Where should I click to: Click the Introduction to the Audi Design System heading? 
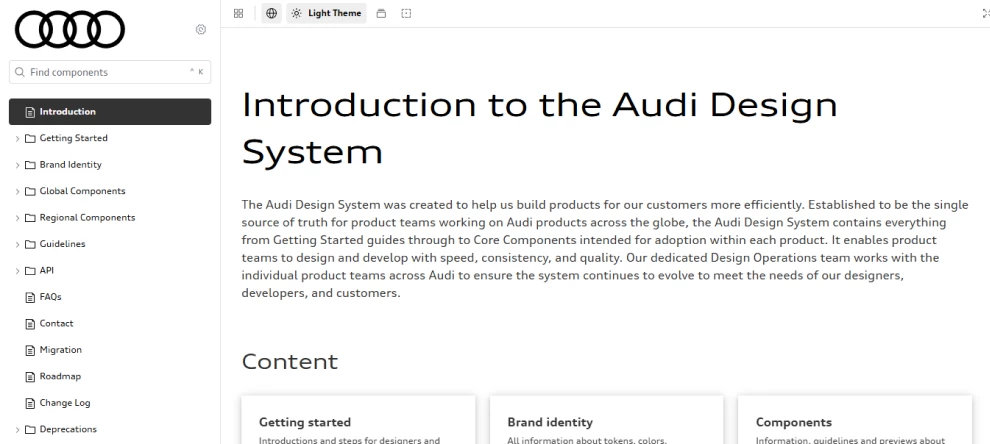540,128
